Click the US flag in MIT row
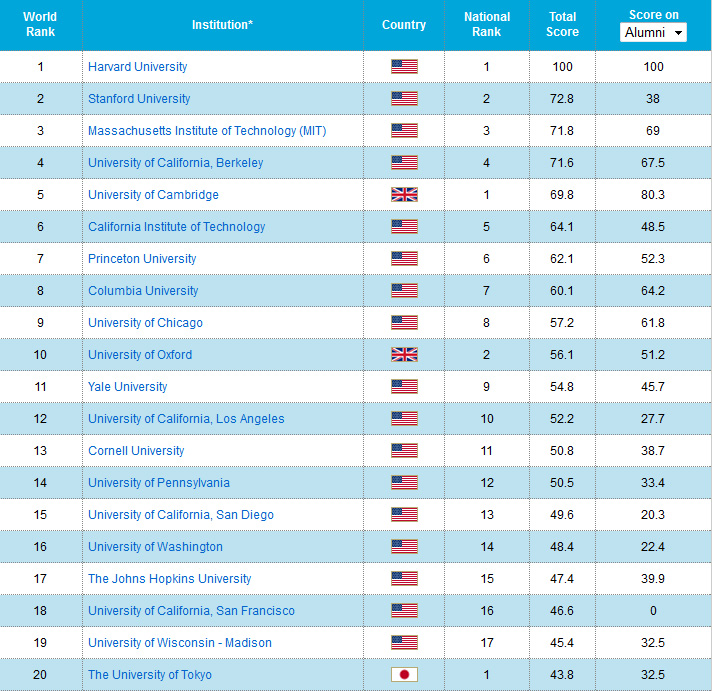 tap(404, 131)
